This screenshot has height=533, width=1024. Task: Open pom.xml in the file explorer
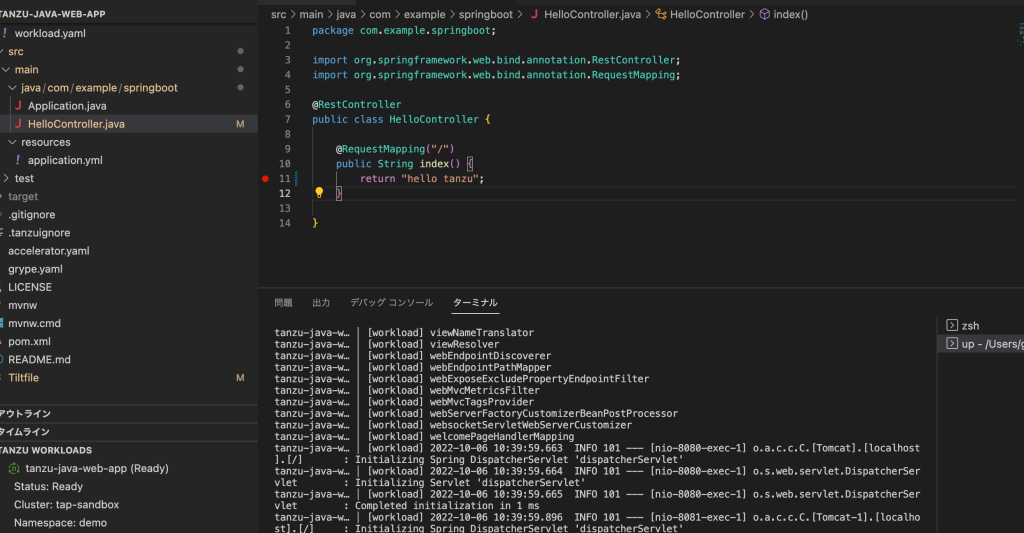pos(29,342)
